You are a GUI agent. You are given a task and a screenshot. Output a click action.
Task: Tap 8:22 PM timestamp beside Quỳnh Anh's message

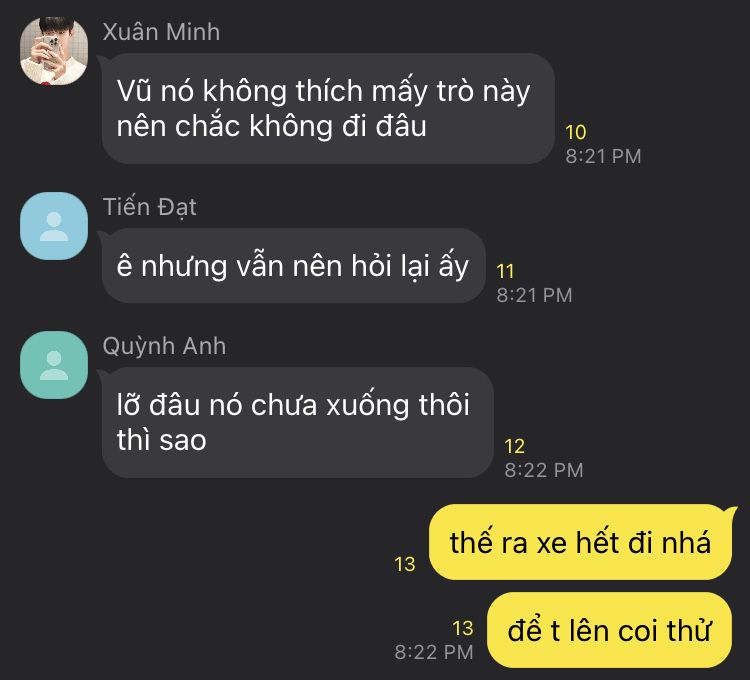[544, 471]
